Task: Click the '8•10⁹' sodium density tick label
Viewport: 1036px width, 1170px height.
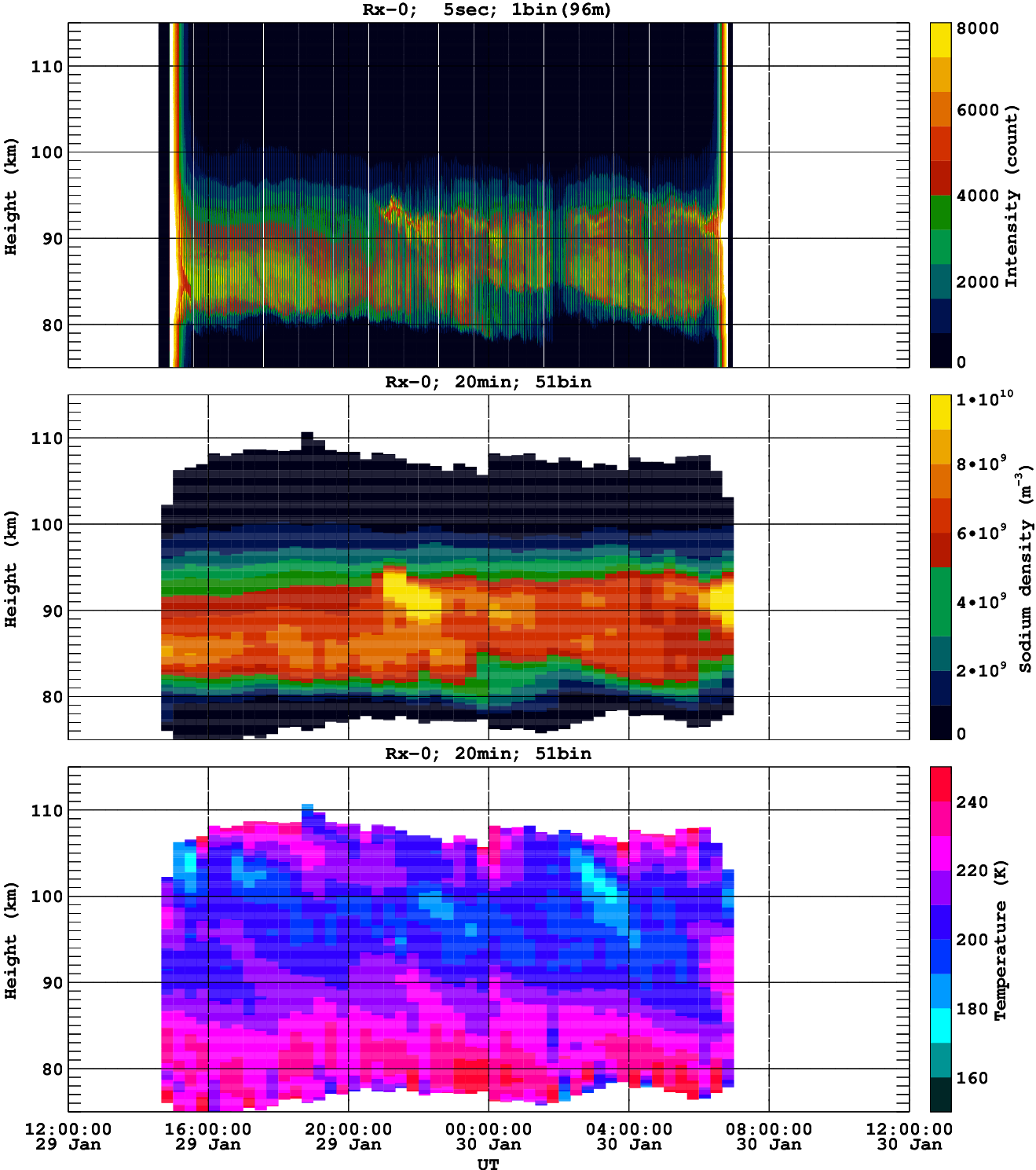Action: (x=981, y=464)
